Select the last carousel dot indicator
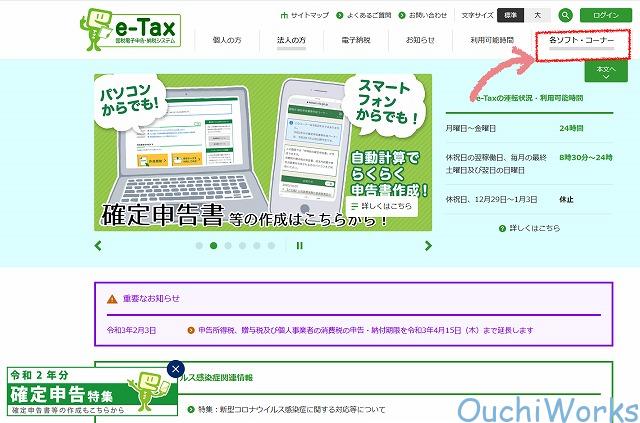Screen dimensions: 640x423 pyautogui.click(x=270, y=245)
